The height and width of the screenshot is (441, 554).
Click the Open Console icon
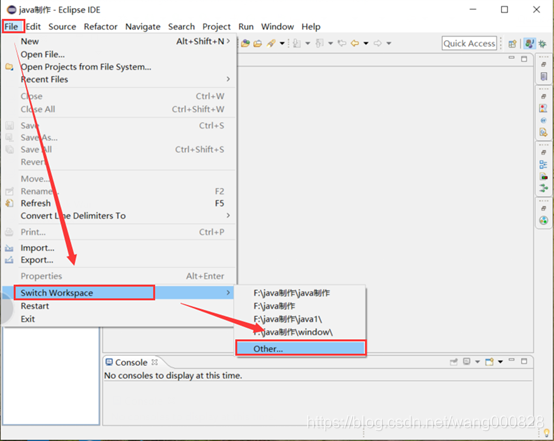tap(489, 361)
